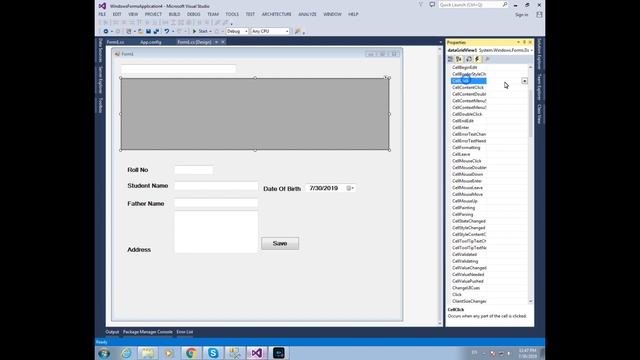640x360 pixels.
Task: Click the Save All toolbar icon
Action: click(x=156, y=31)
